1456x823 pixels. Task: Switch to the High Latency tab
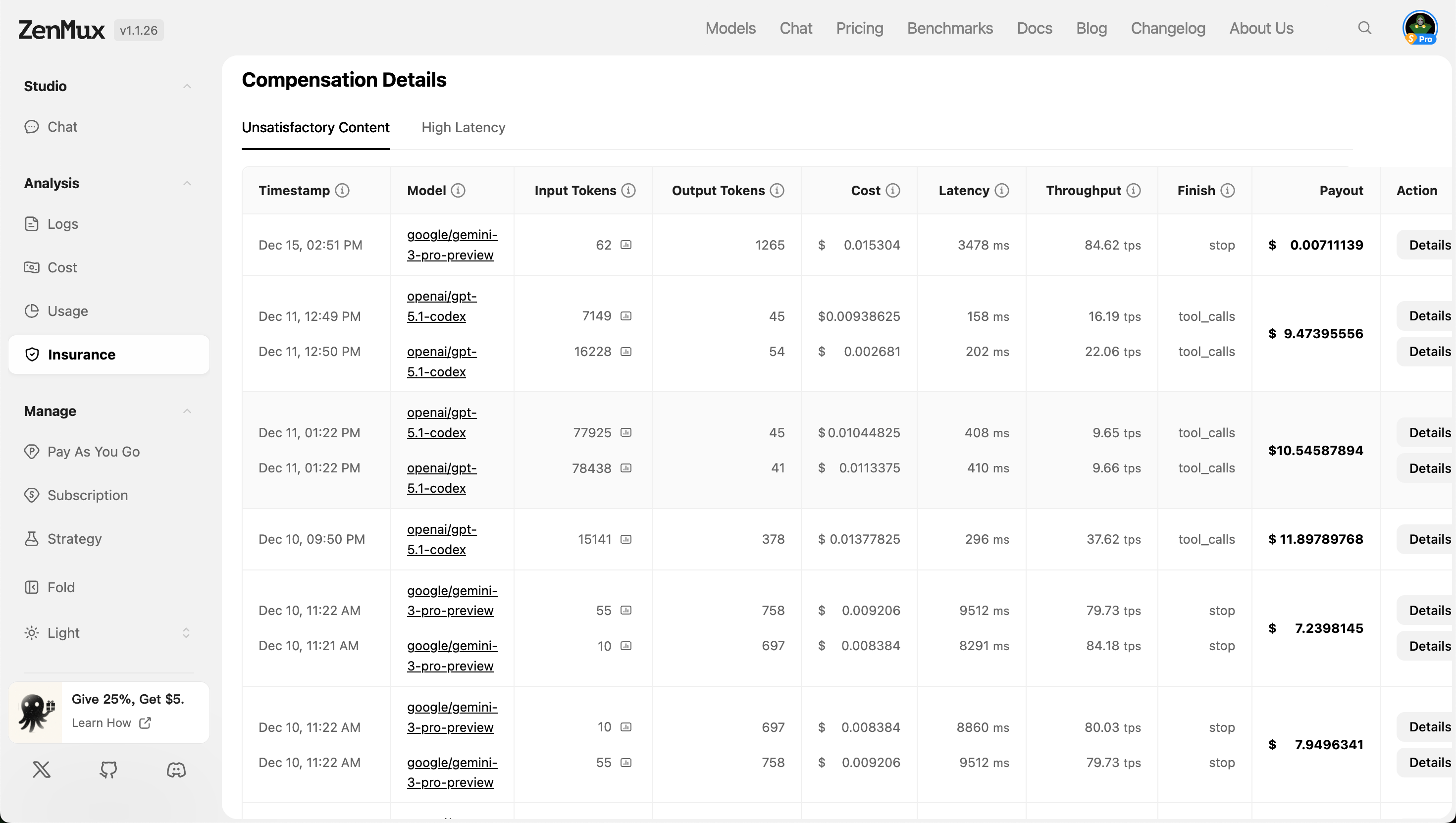[x=464, y=127]
